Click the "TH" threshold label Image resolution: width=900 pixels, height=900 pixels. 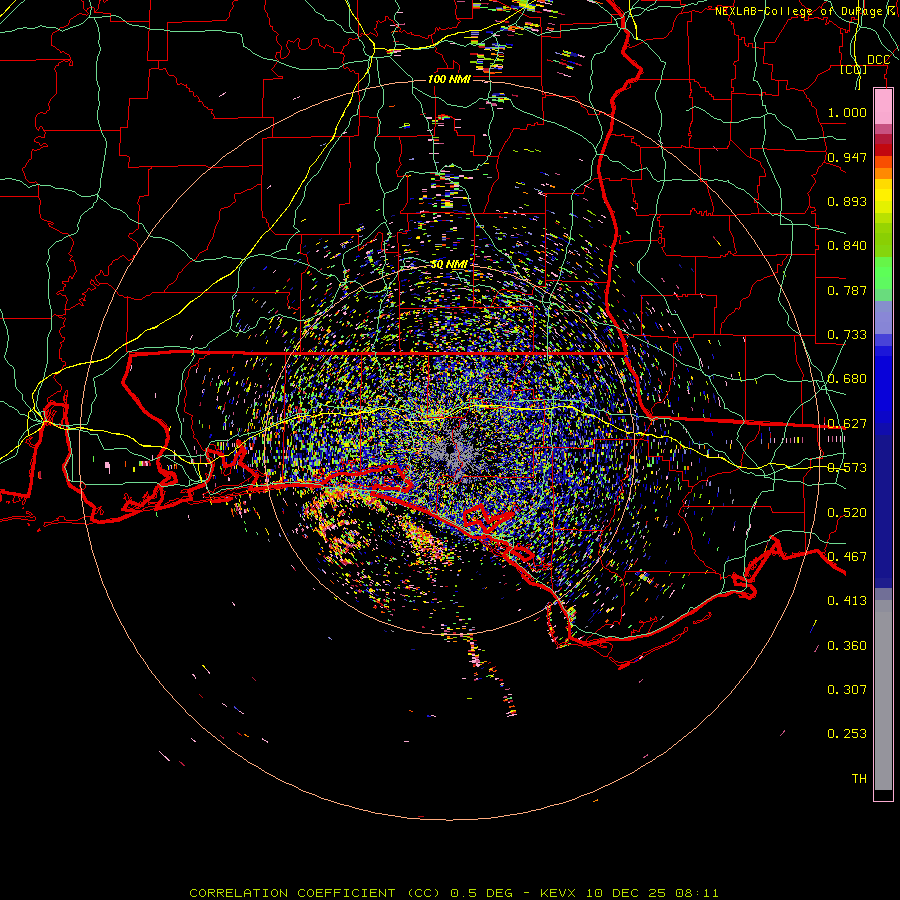click(x=859, y=779)
